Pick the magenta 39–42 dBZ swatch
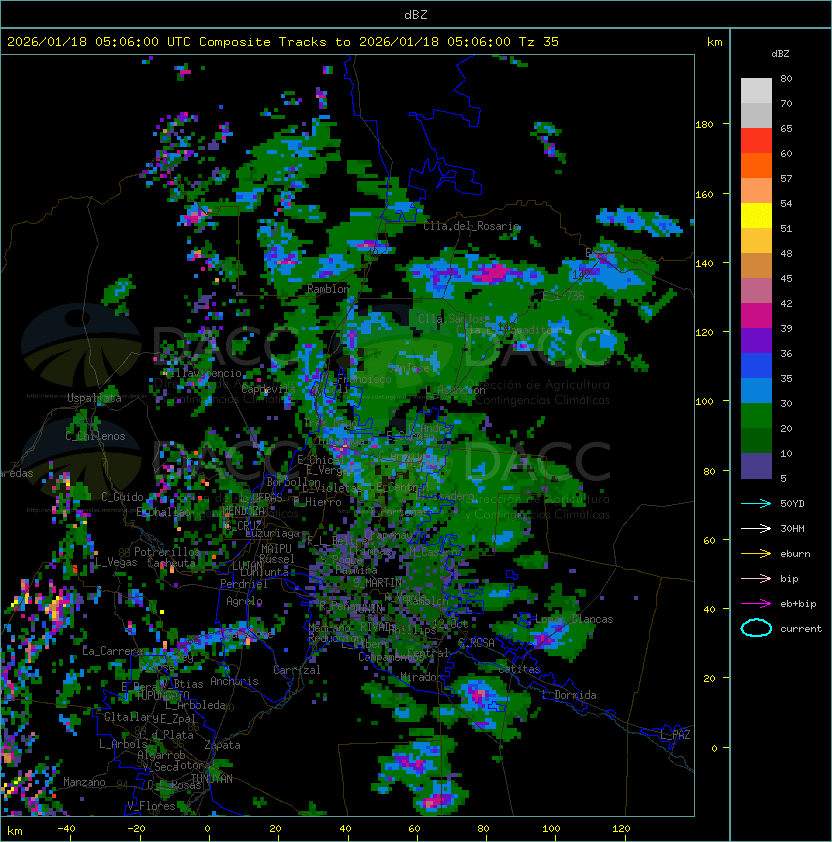This screenshot has width=832, height=842. (756, 316)
